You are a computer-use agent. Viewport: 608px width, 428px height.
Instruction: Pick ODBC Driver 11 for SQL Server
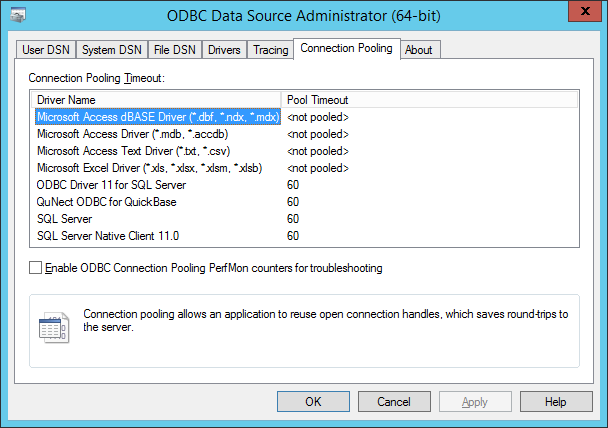point(111,185)
